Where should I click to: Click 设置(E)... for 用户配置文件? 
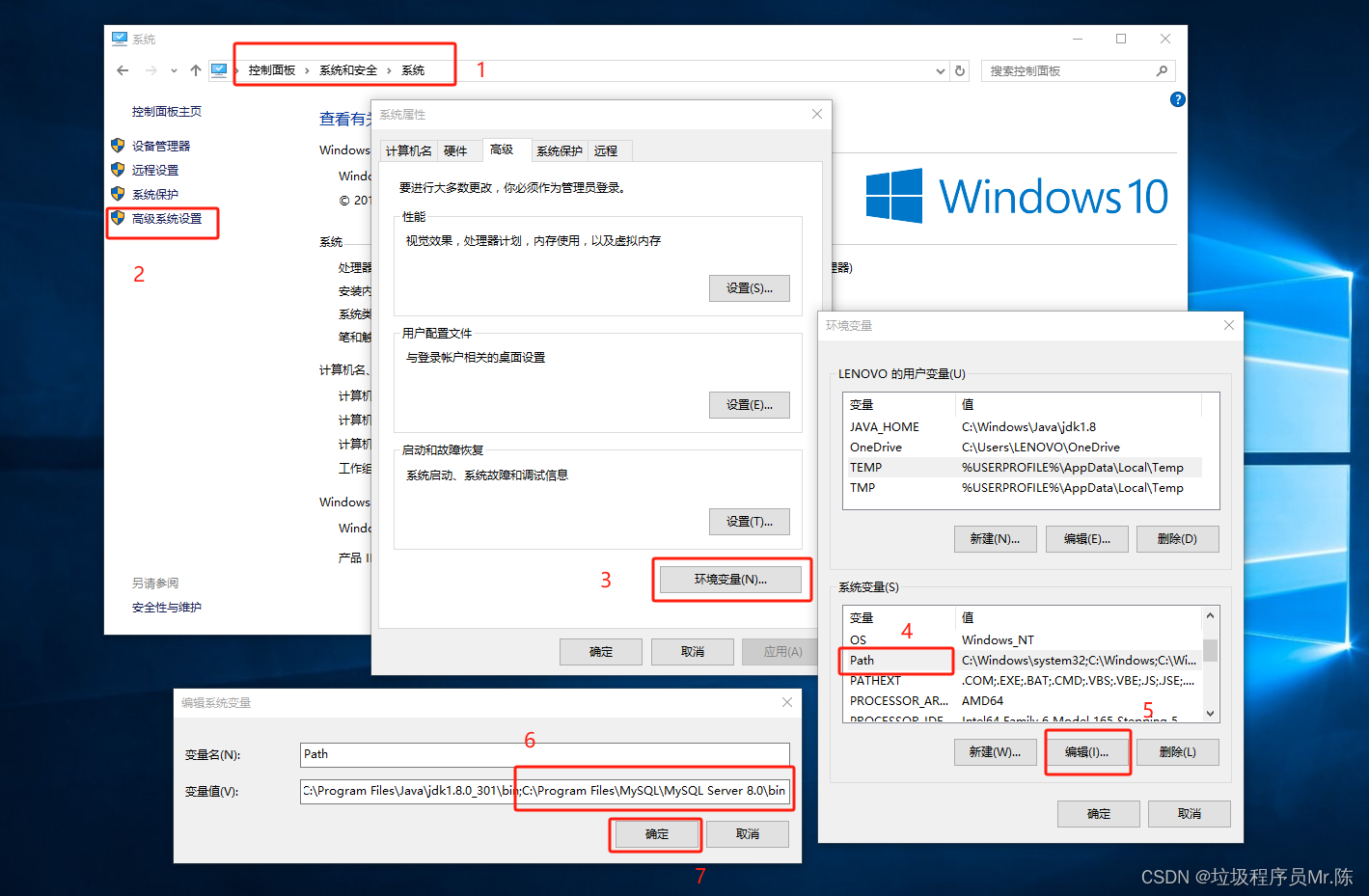(750, 405)
